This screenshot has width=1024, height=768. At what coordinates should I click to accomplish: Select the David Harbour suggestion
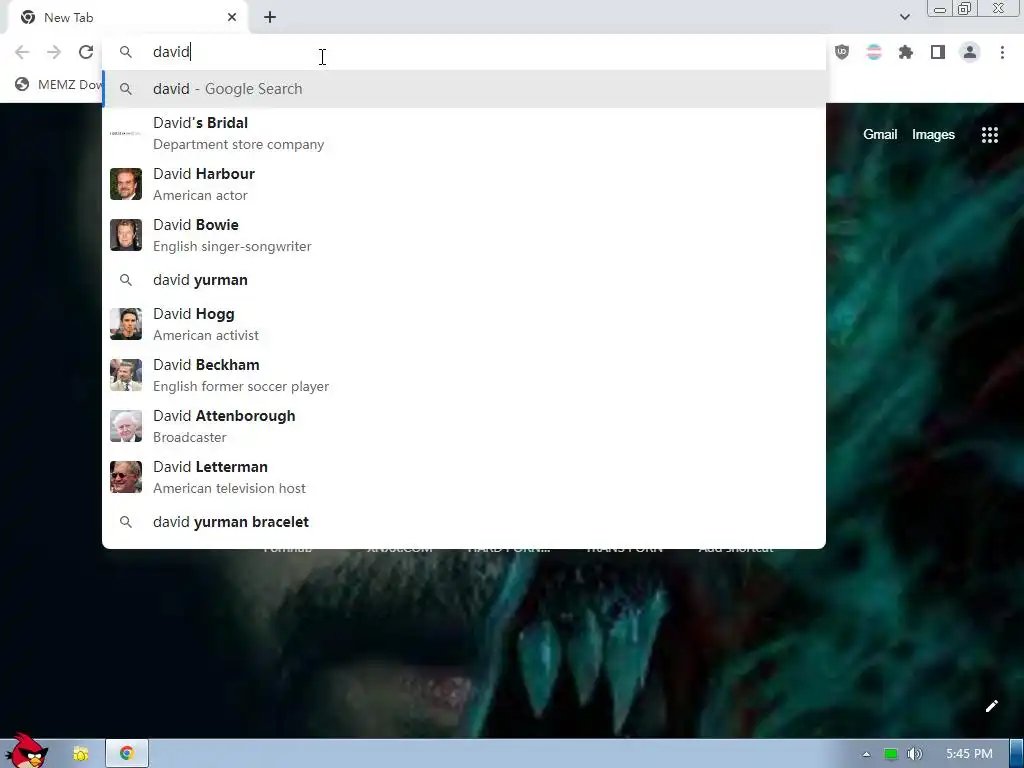point(464,184)
